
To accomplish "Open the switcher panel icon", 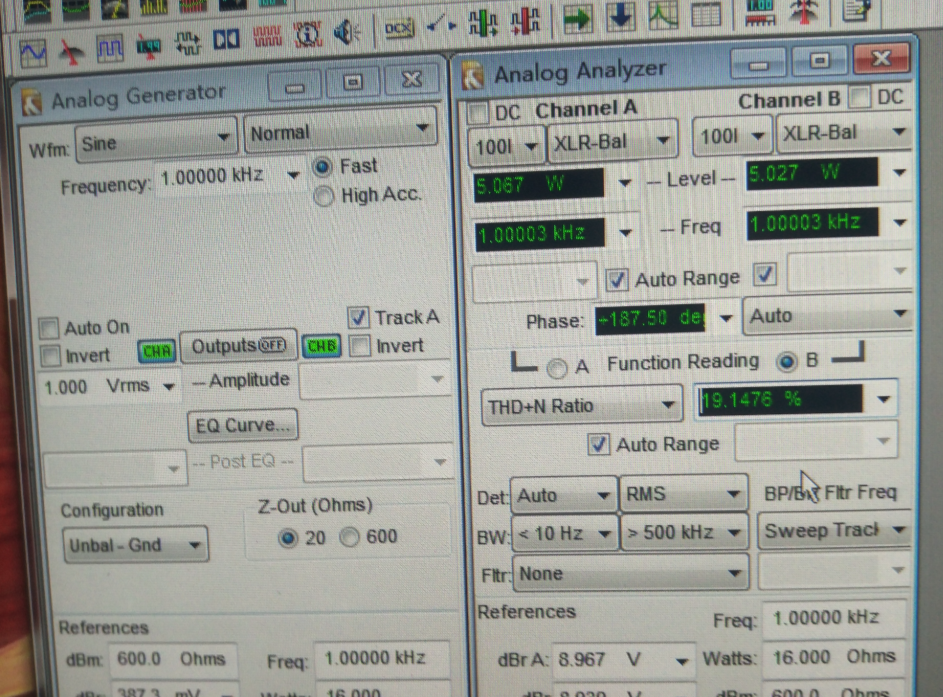I will pos(441,26).
